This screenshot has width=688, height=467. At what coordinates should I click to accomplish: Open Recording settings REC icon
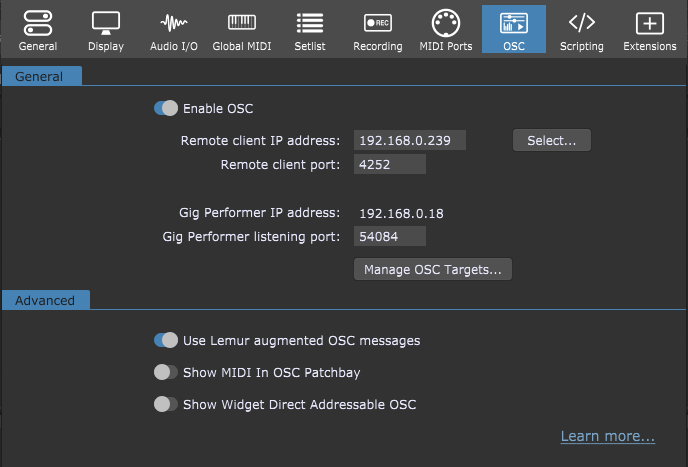[x=378, y=23]
